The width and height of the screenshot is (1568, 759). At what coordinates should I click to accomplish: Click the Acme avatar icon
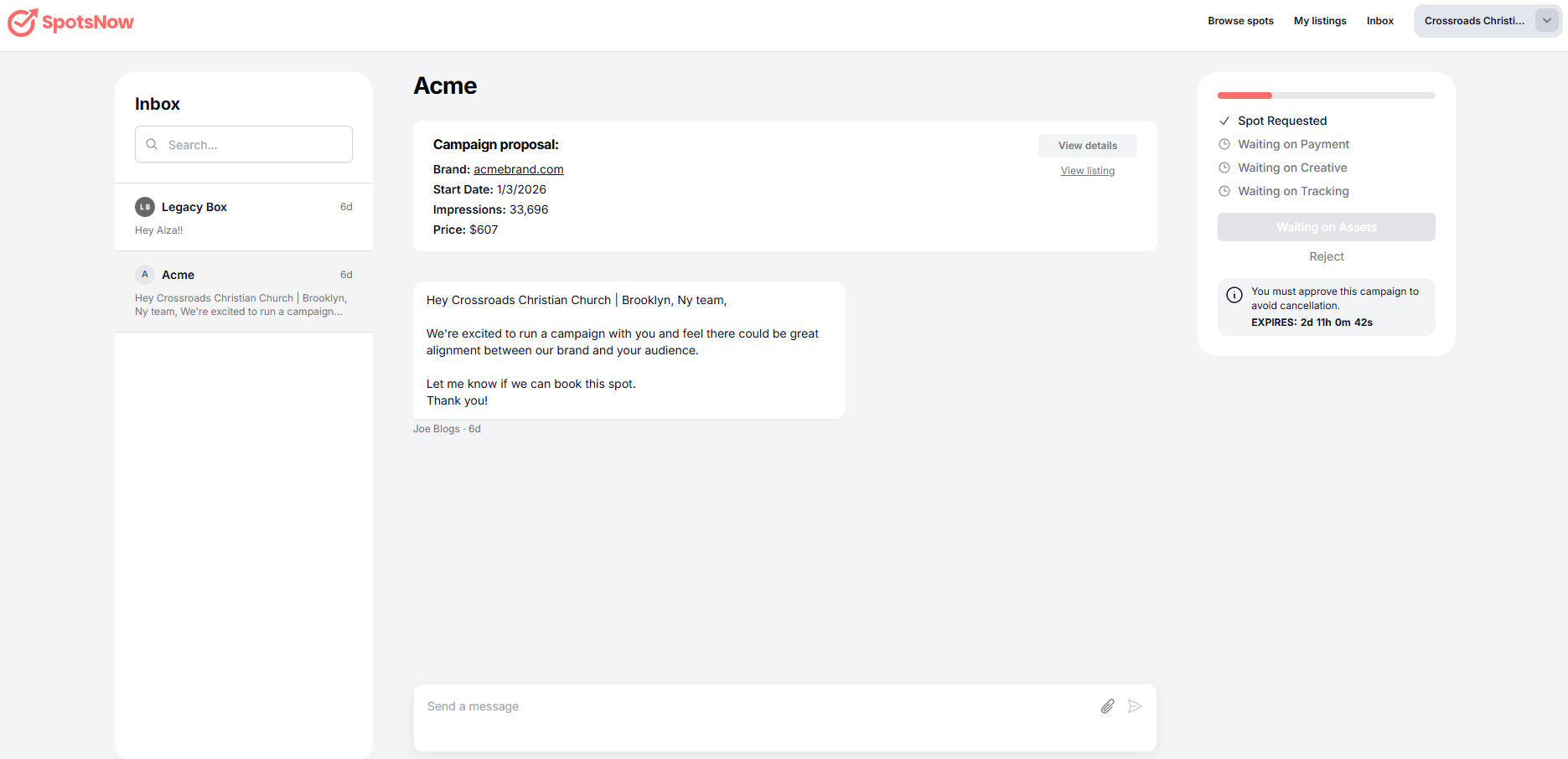click(x=145, y=275)
